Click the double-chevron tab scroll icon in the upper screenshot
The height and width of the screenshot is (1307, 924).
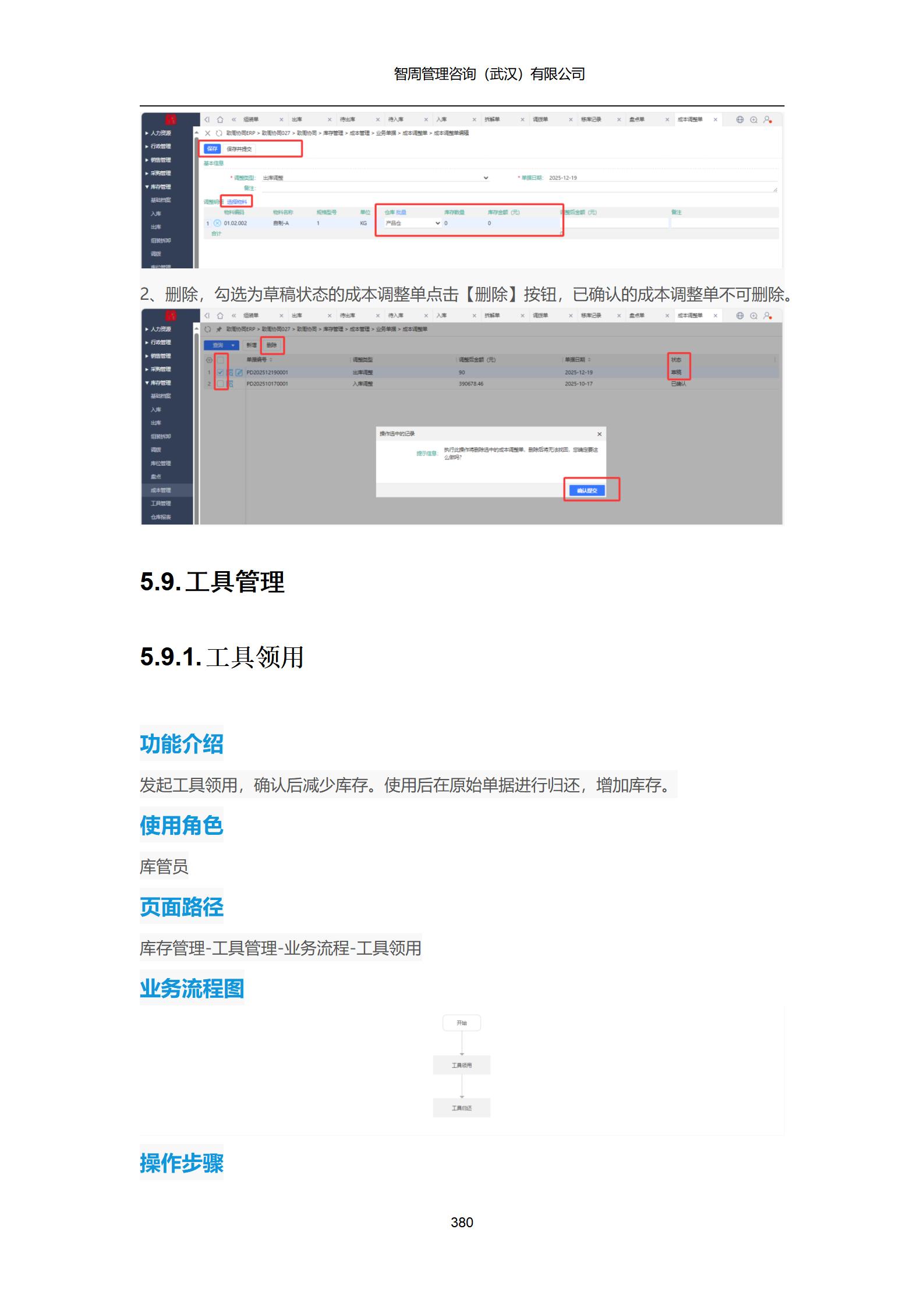[x=234, y=119]
